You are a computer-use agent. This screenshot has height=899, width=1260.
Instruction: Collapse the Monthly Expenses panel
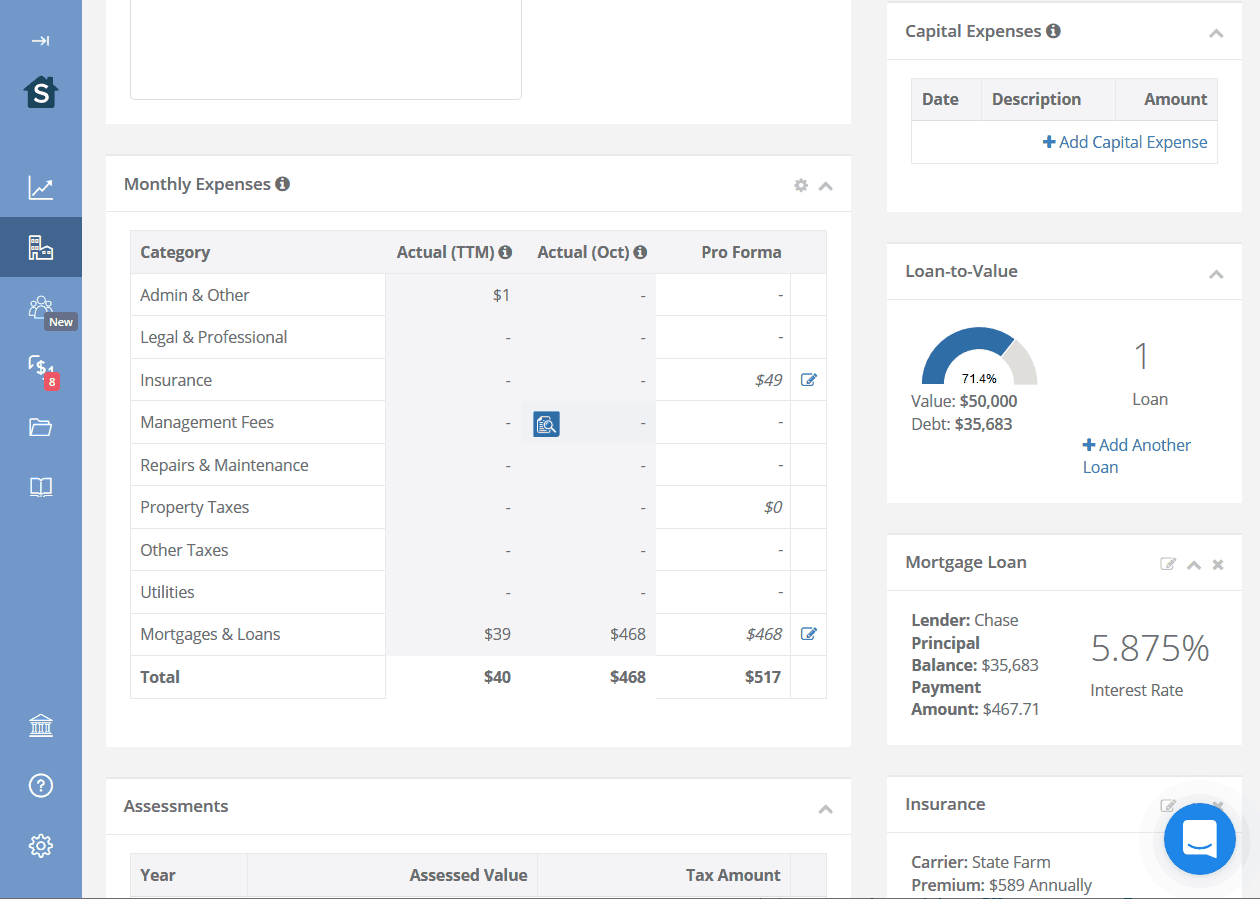coord(825,185)
